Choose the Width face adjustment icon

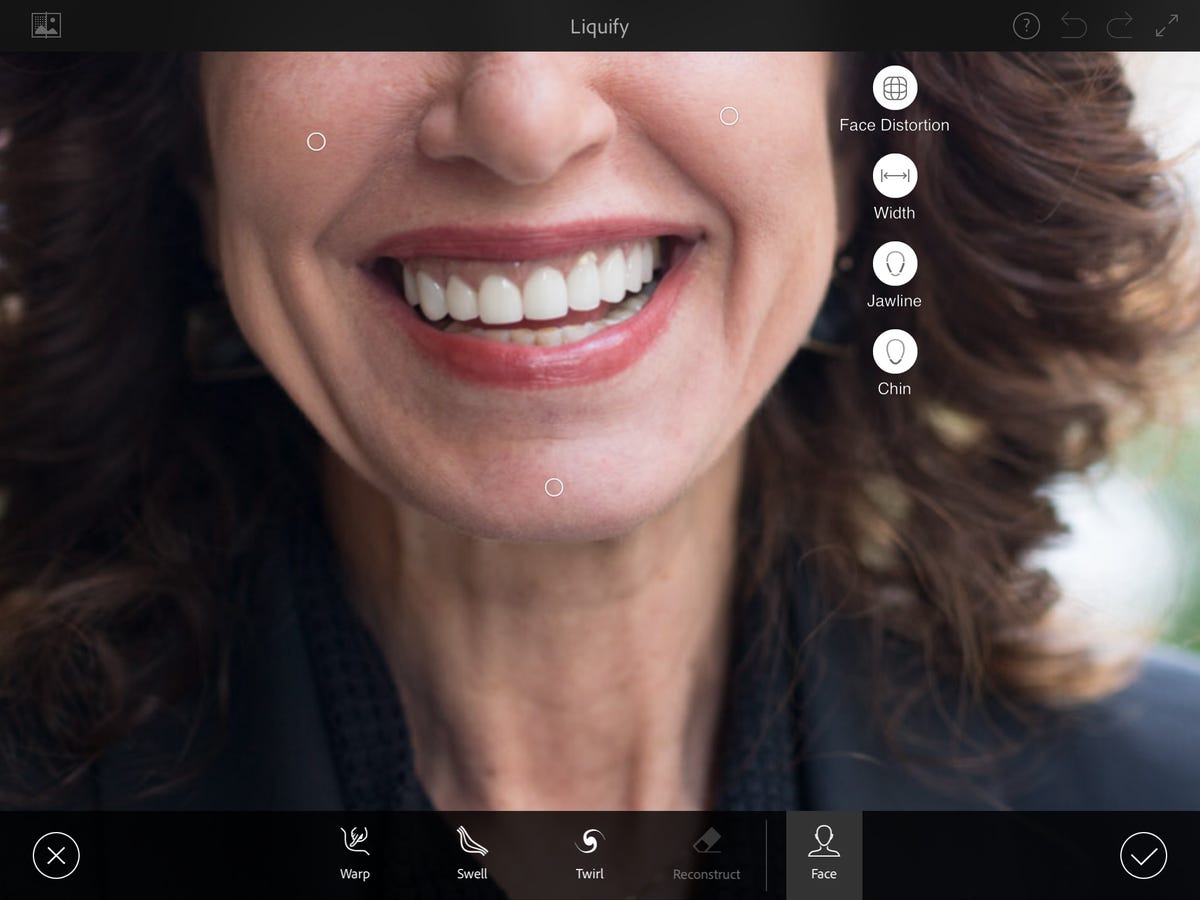[894, 176]
